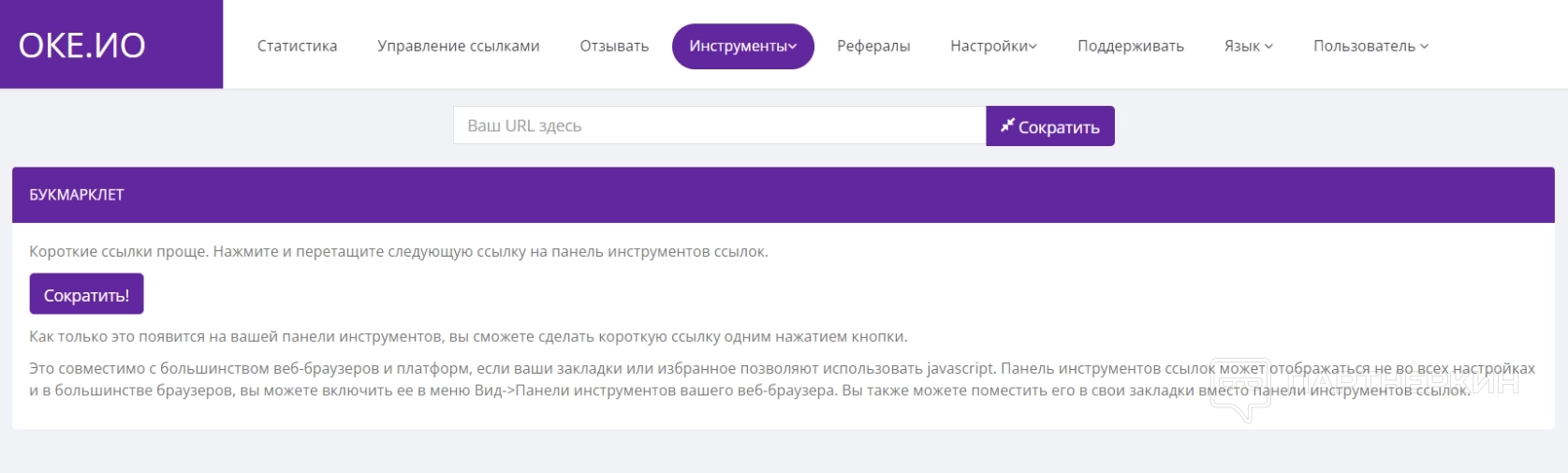Expand the Пользователь user menu
Viewport: 1568px width, 473px height.
(1370, 46)
